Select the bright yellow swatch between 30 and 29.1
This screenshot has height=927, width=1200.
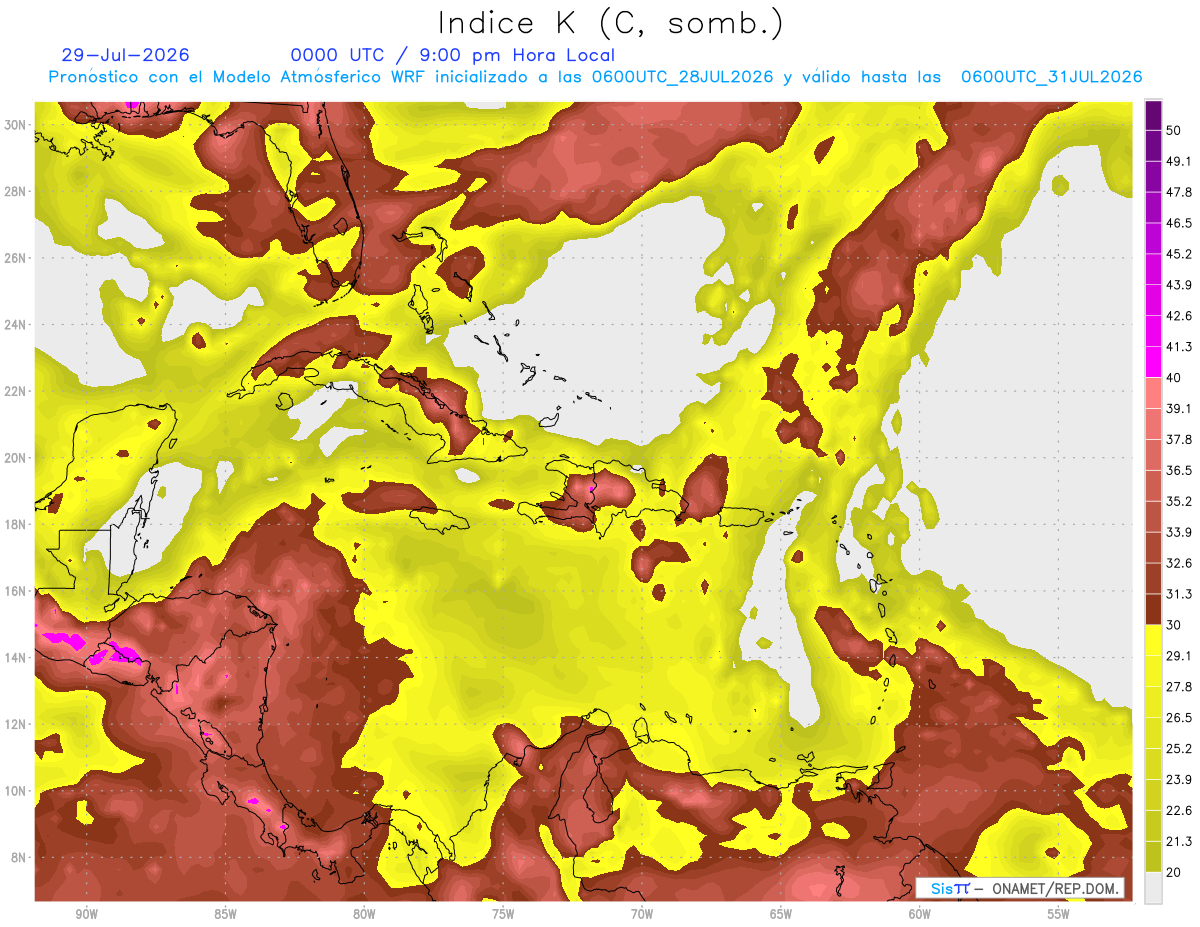[x=1153, y=640]
